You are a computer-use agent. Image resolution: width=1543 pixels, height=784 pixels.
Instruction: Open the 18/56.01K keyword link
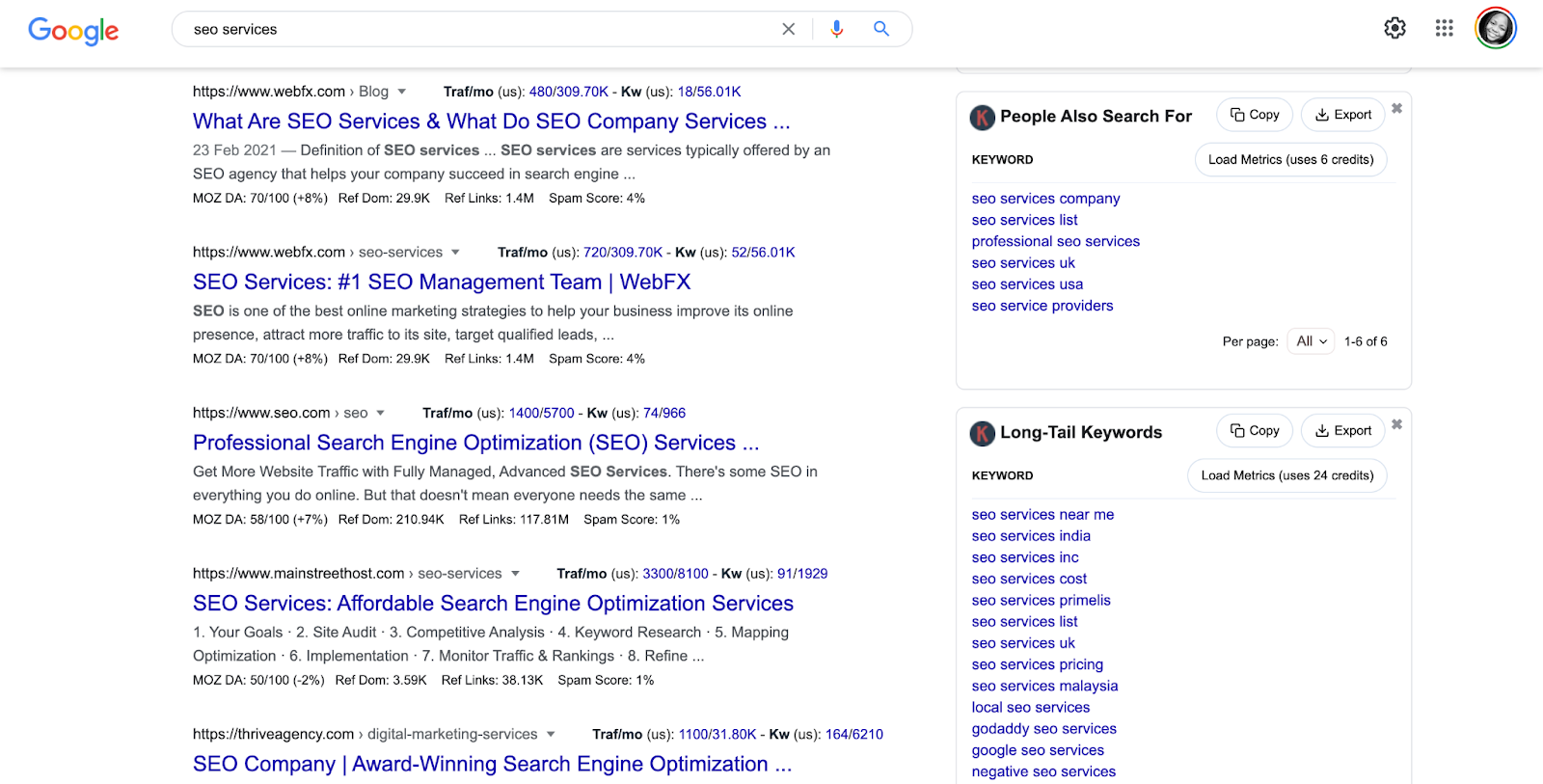click(x=710, y=92)
